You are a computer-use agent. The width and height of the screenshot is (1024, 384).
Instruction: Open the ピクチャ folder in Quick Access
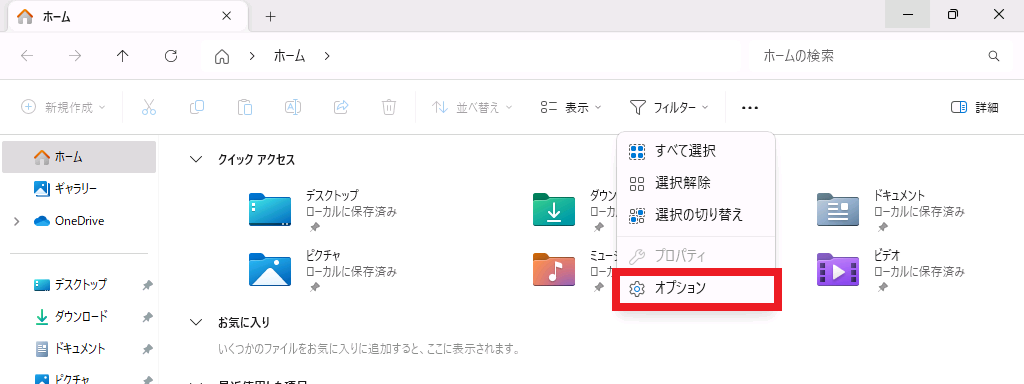[270, 269]
